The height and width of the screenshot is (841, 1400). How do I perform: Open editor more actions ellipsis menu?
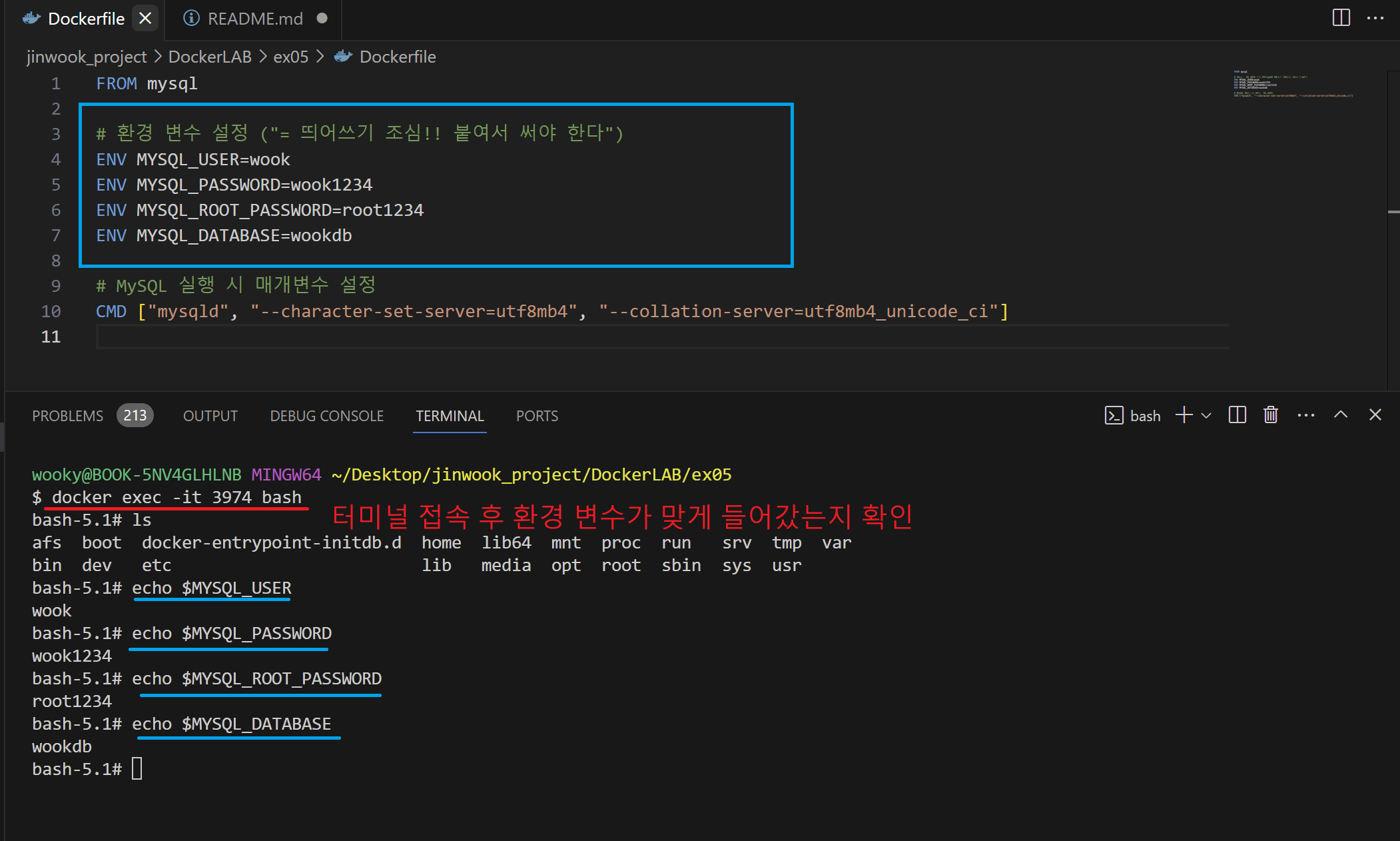(x=1375, y=18)
